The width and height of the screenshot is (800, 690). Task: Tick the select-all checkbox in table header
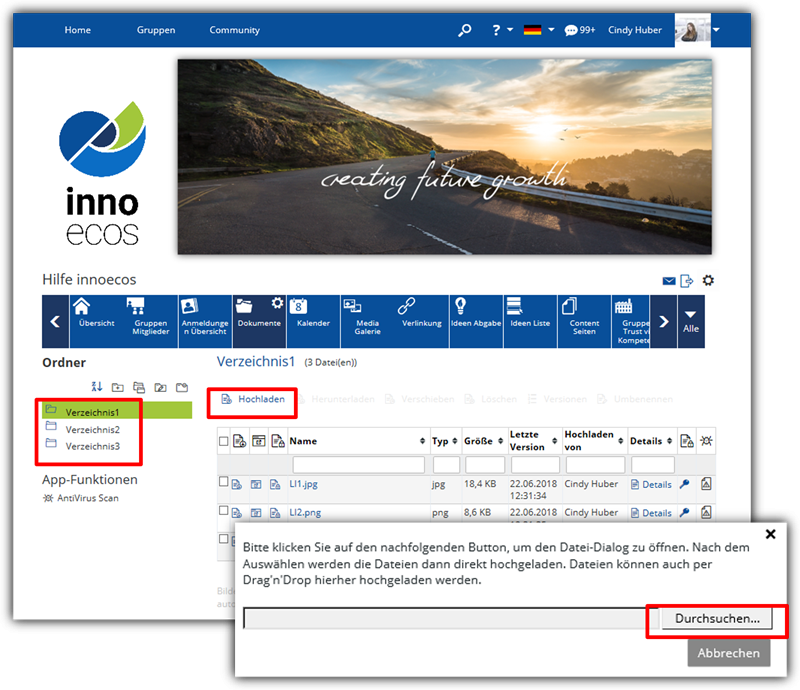click(224, 441)
